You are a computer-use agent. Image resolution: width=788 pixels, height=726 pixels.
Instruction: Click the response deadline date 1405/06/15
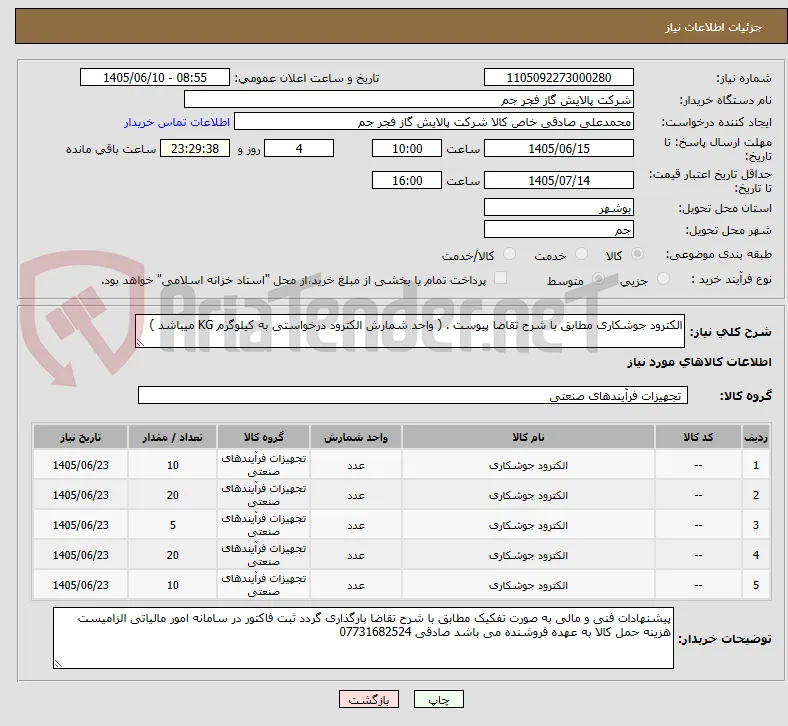[x=559, y=148]
